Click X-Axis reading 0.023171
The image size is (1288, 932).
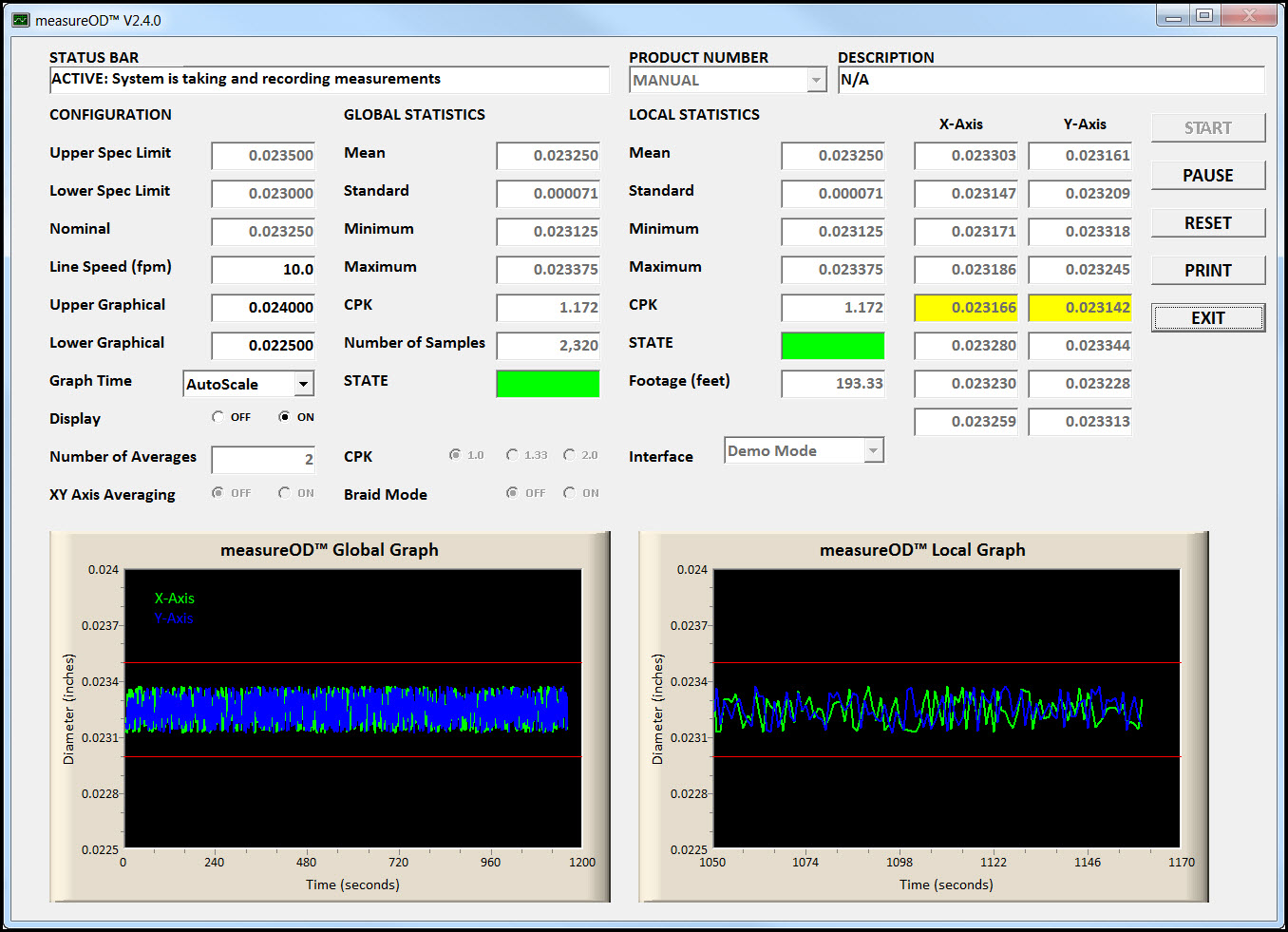pyautogui.click(x=966, y=232)
